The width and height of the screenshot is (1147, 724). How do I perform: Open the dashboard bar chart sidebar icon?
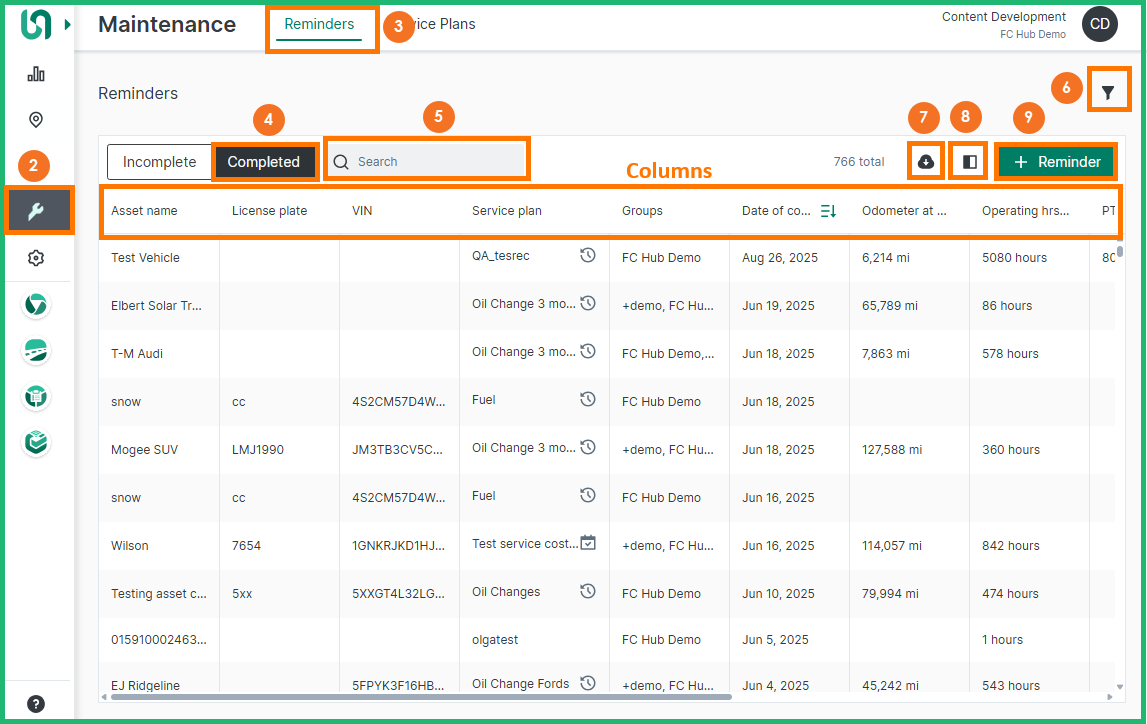coord(36,74)
